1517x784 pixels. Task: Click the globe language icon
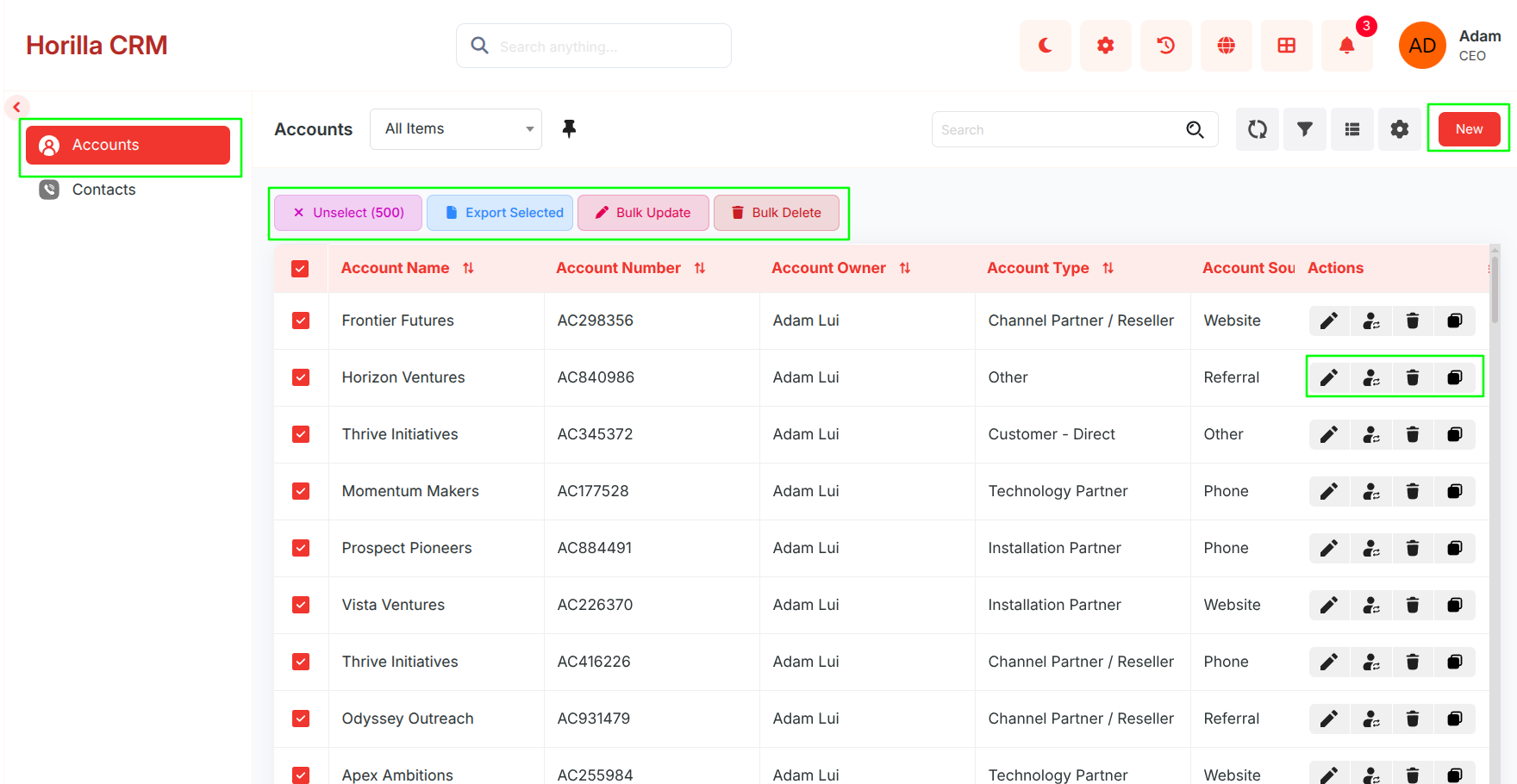click(x=1226, y=46)
